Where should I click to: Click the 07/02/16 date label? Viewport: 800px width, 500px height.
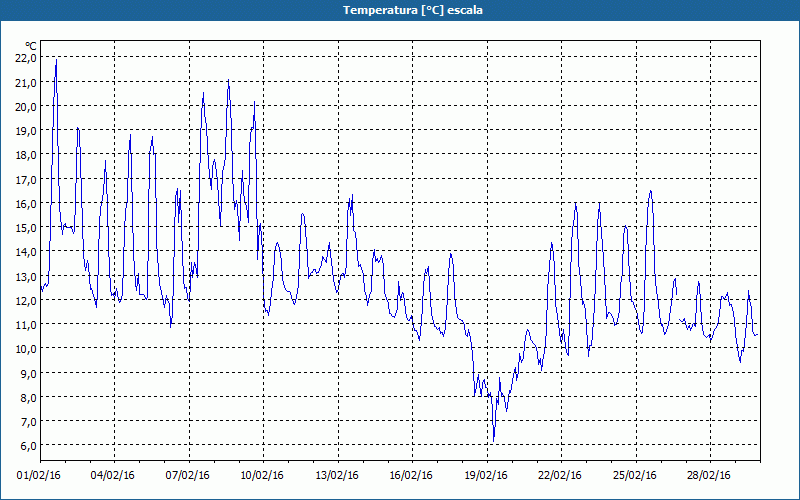[x=187, y=476]
